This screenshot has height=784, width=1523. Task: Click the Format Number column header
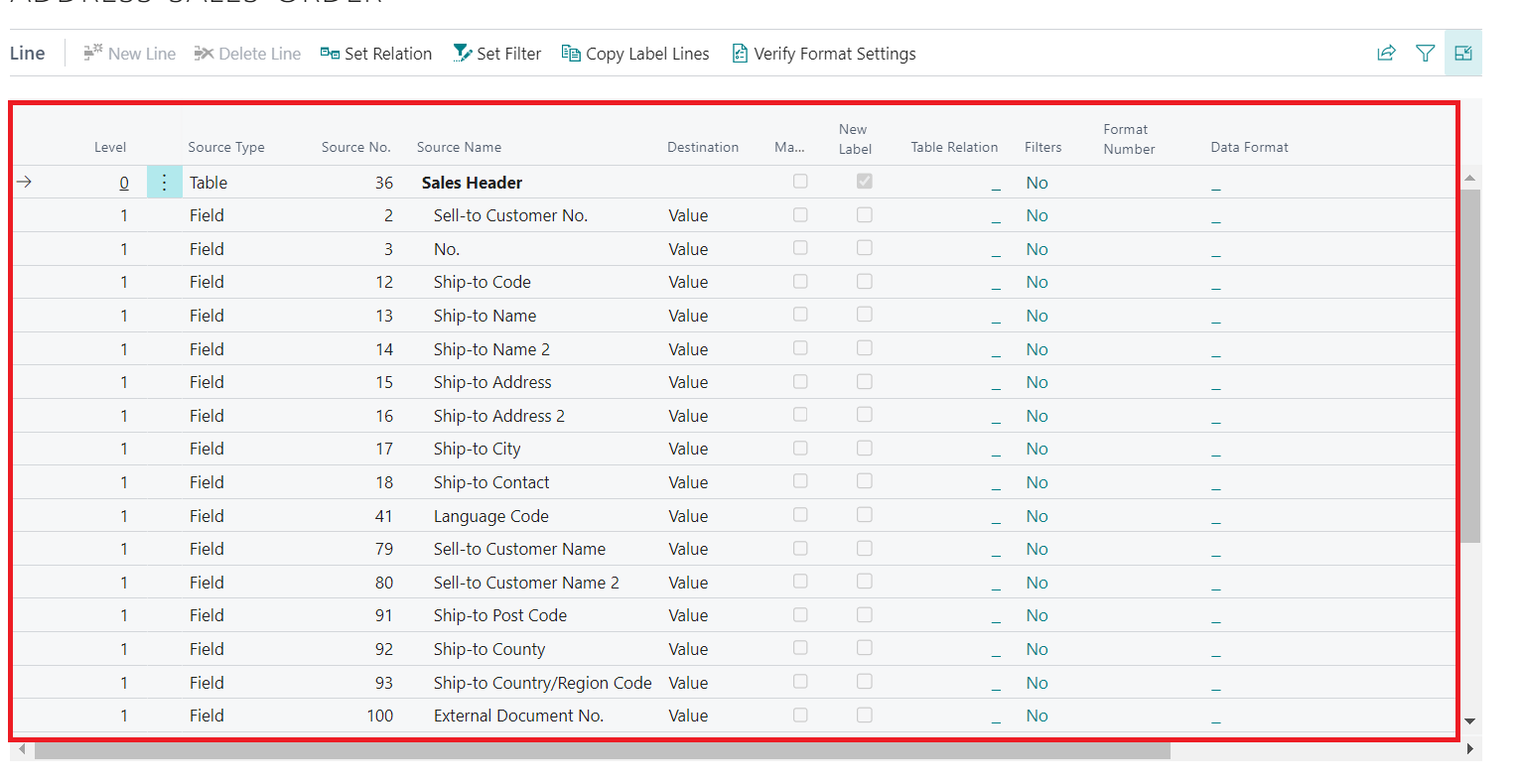click(1129, 139)
